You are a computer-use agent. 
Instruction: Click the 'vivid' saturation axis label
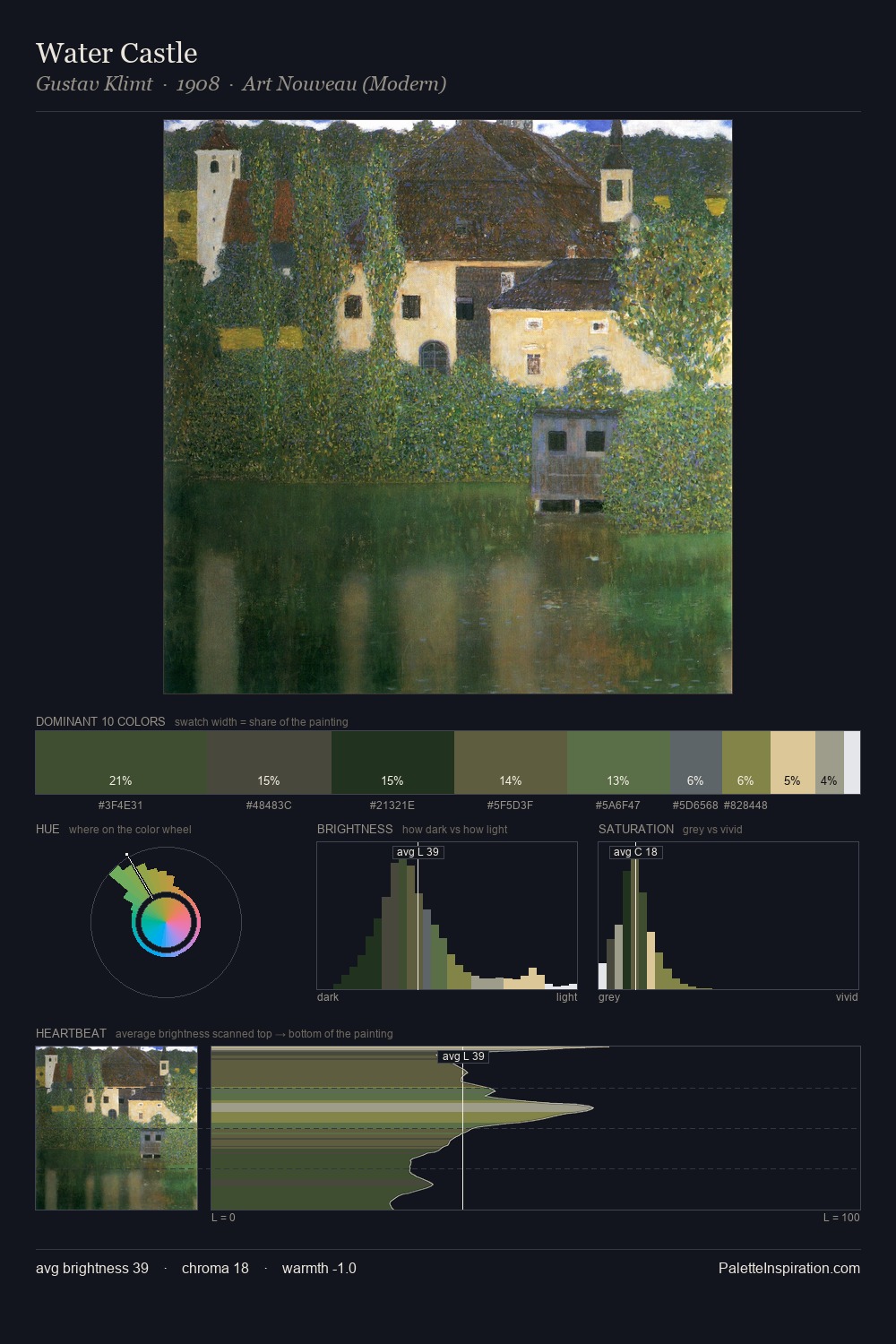pyautogui.click(x=847, y=997)
